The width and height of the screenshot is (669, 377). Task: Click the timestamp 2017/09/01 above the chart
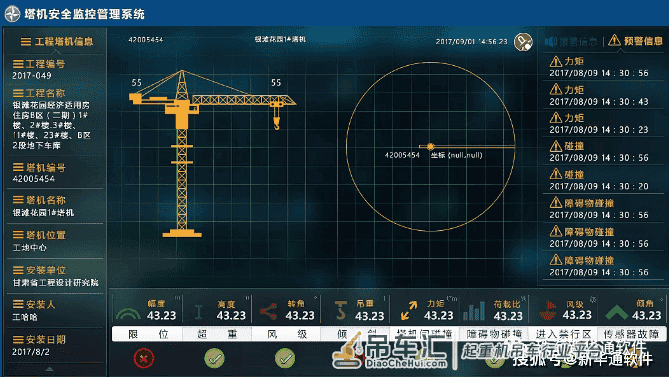tap(471, 41)
